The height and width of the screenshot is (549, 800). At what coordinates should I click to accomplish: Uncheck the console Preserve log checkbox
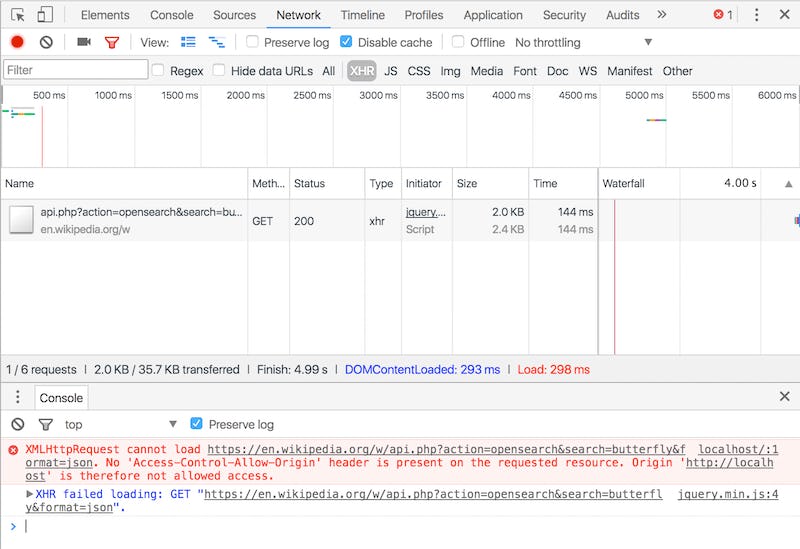point(196,423)
